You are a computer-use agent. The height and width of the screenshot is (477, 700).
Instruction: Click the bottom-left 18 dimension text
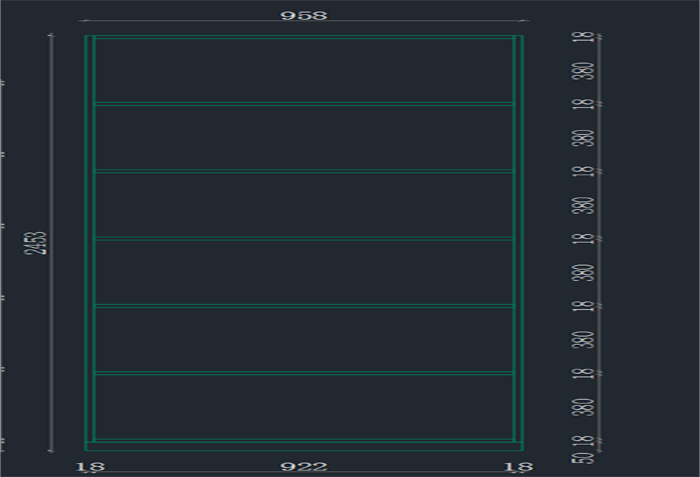[x=89, y=466]
